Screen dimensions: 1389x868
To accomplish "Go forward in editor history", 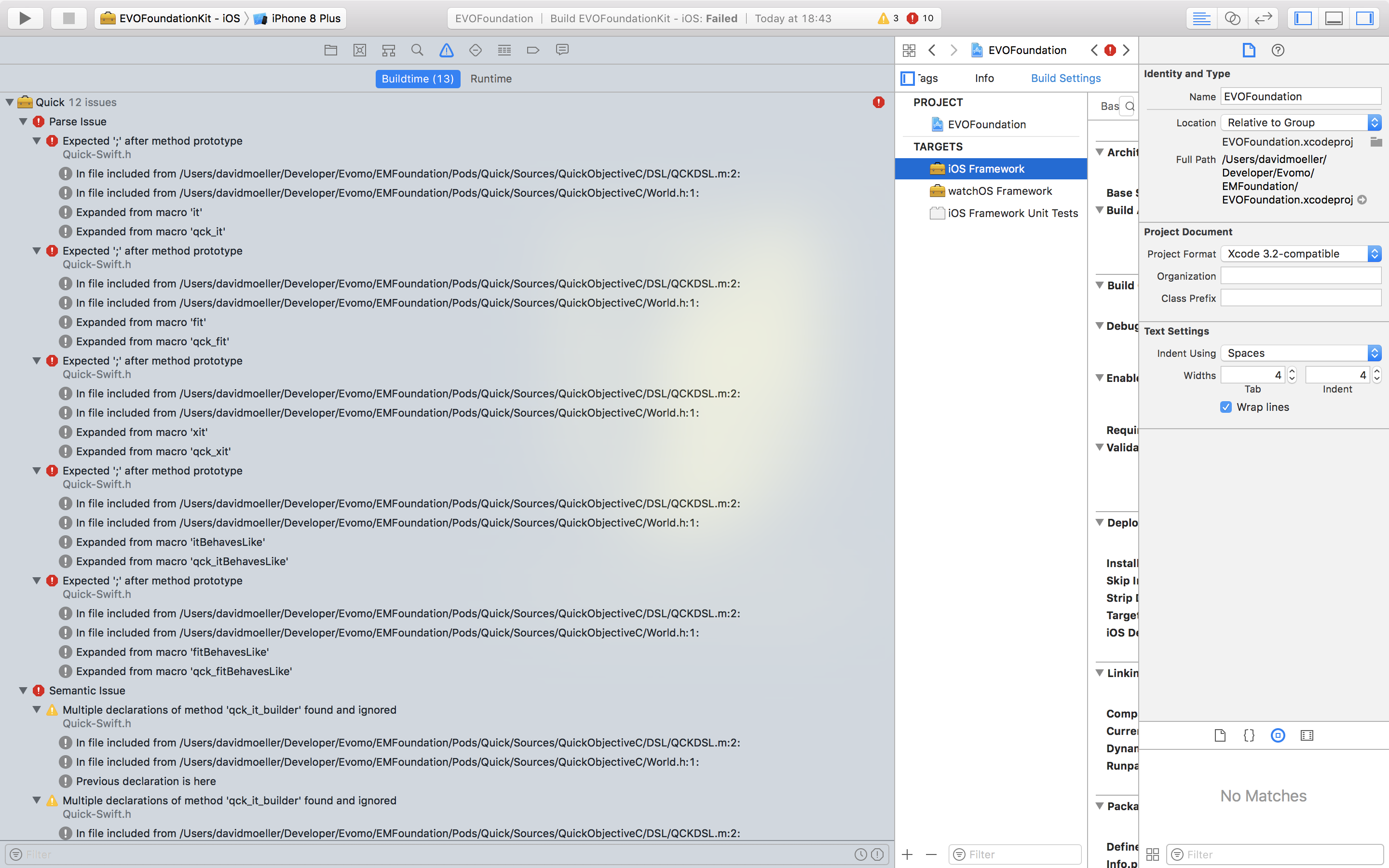I will (954, 51).
